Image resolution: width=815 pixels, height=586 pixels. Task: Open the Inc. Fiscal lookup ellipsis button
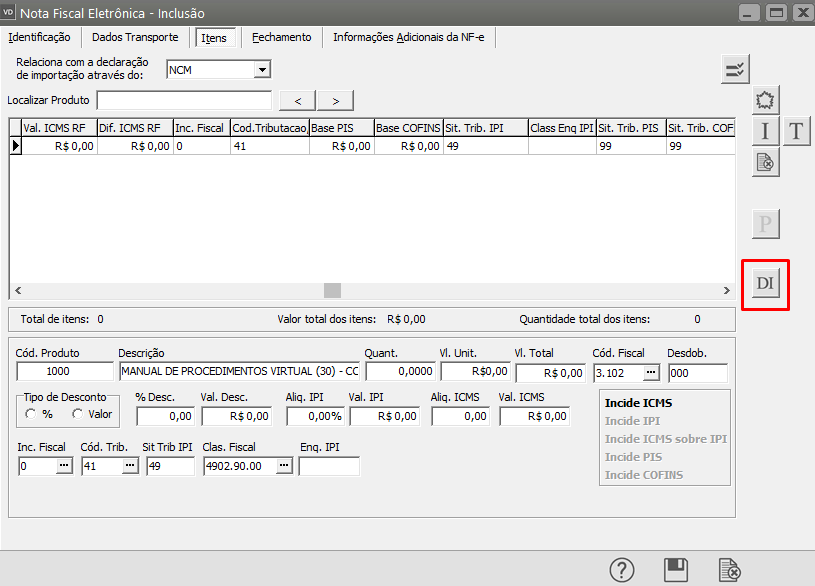(63, 466)
